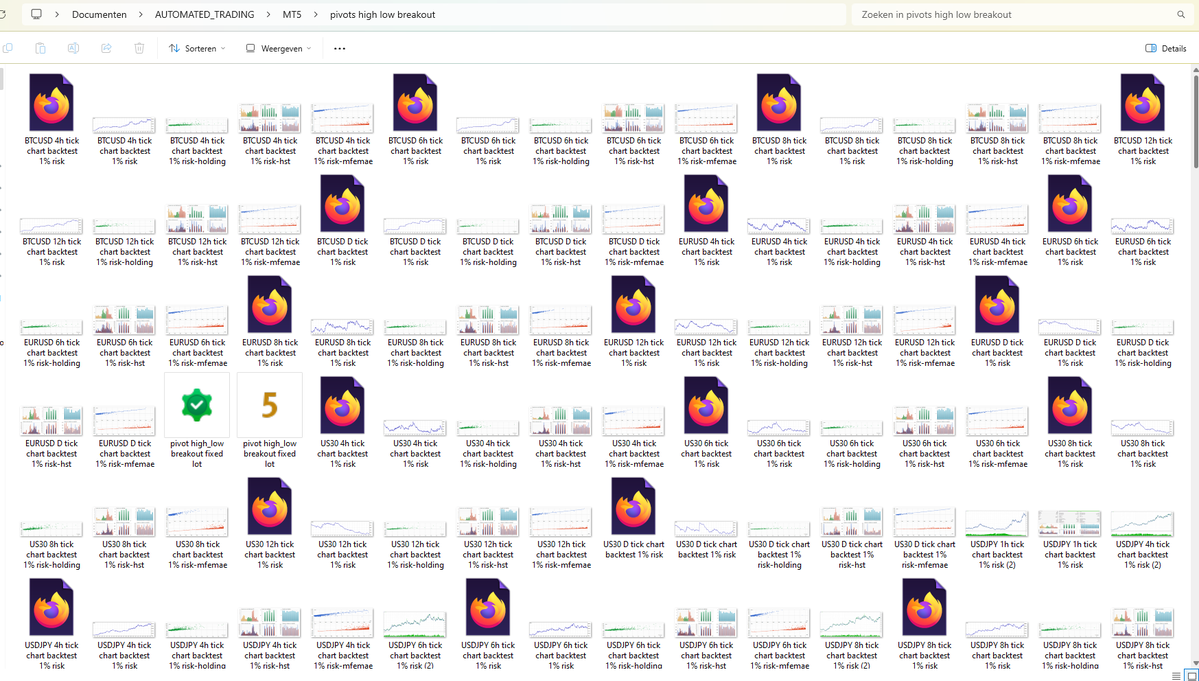The height and width of the screenshot is (681, 1199).
Task: Select the Firefox HTML file US30 6h 1% risk
Action: point(707,405)
